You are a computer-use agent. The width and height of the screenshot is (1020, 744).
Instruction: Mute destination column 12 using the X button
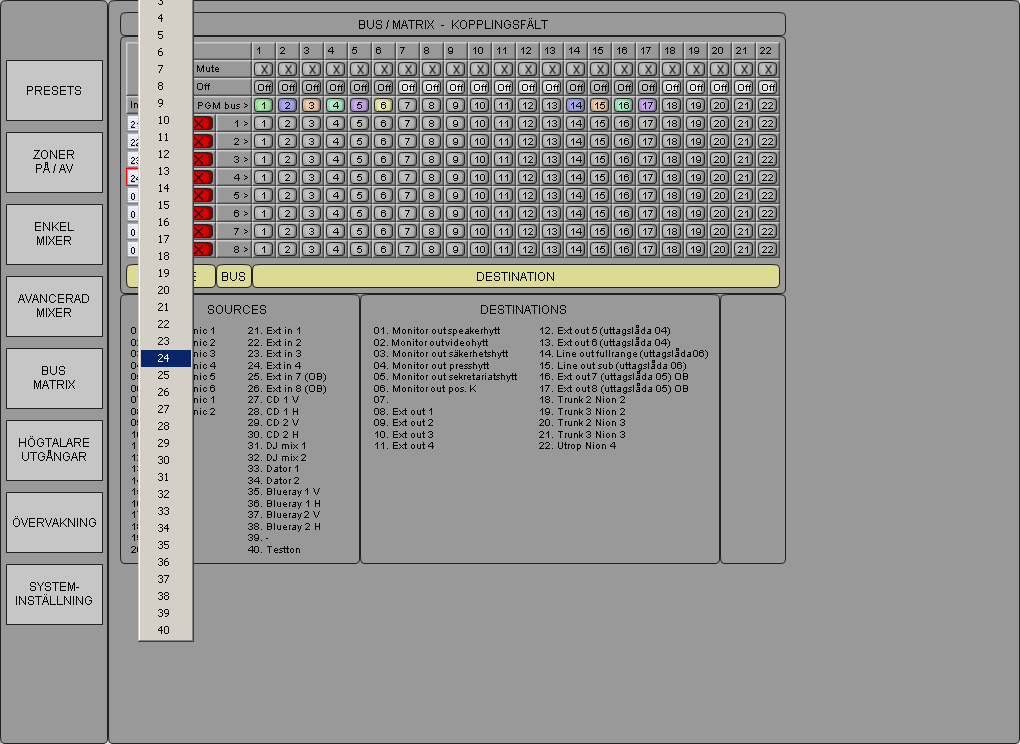click(x=527, y=69)
